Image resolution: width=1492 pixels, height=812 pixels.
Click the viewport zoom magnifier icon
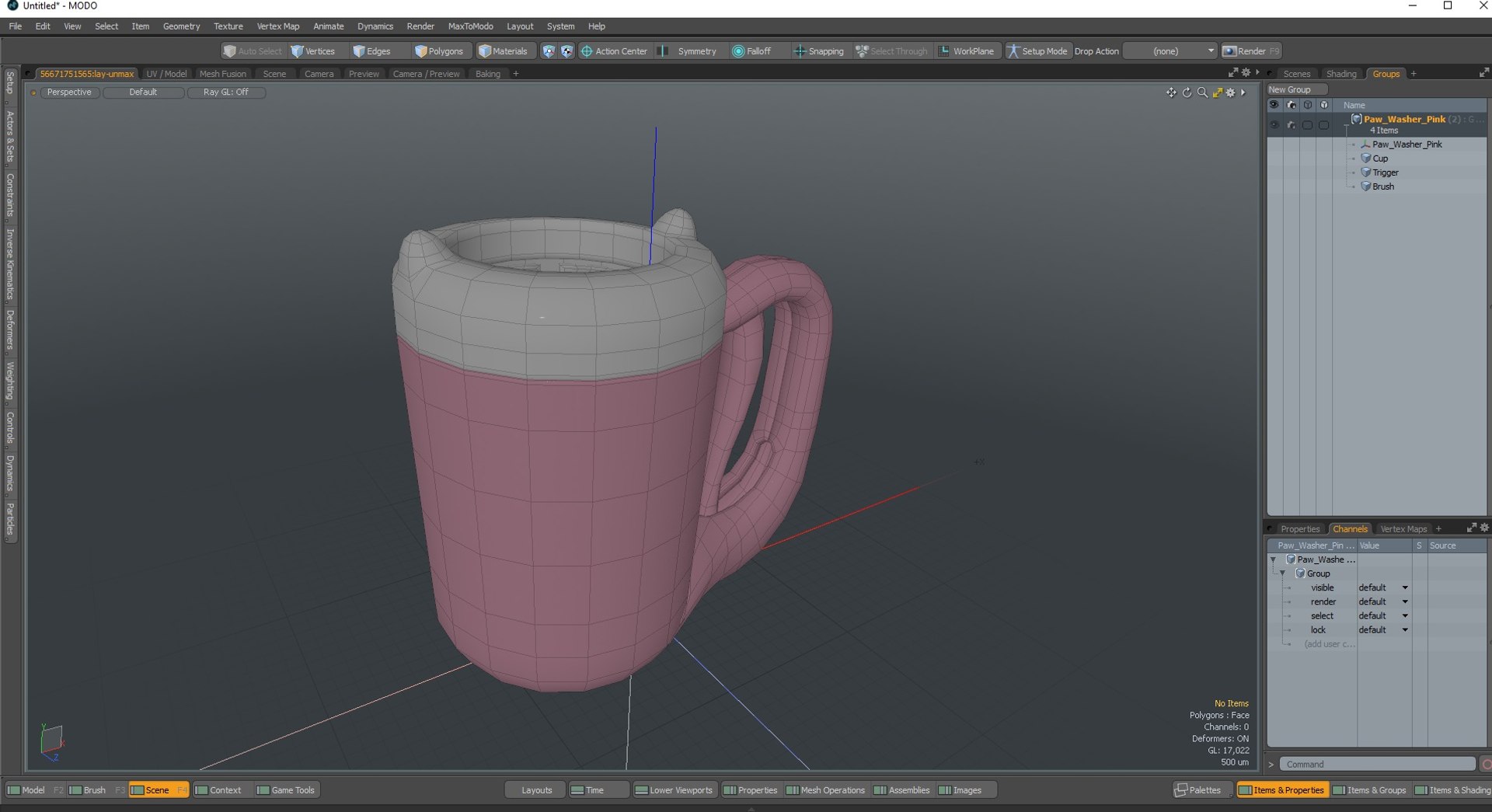point(1202,92)
